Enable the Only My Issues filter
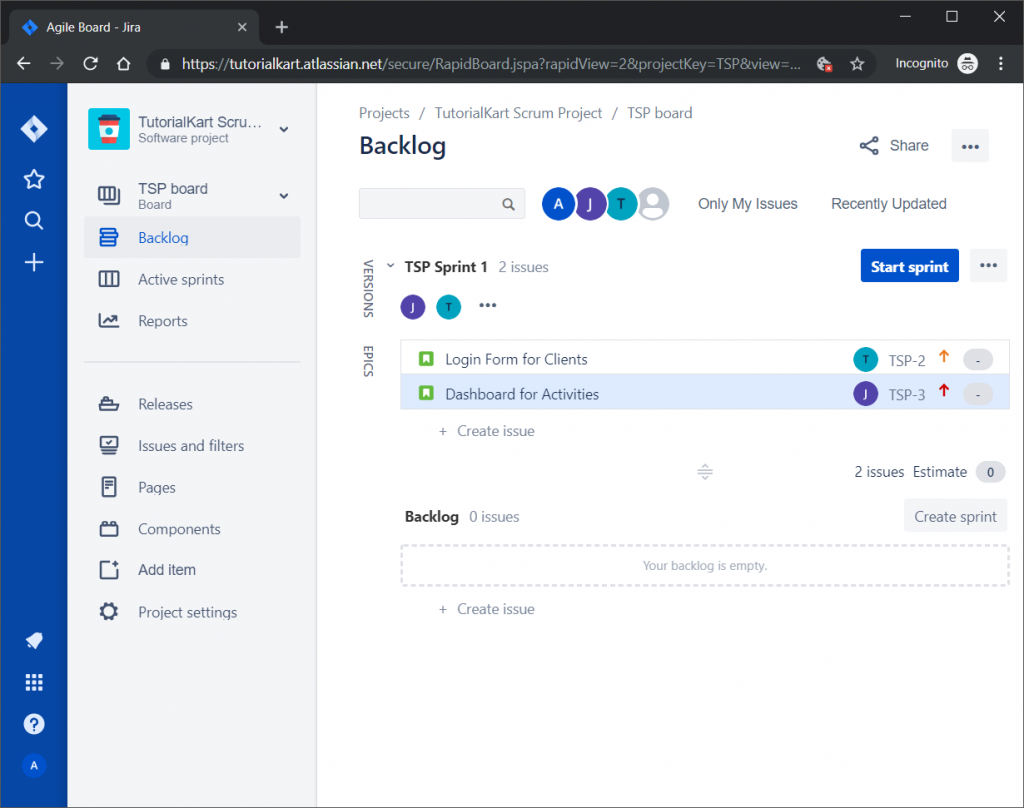1024x808 pixels. point(747,203)
